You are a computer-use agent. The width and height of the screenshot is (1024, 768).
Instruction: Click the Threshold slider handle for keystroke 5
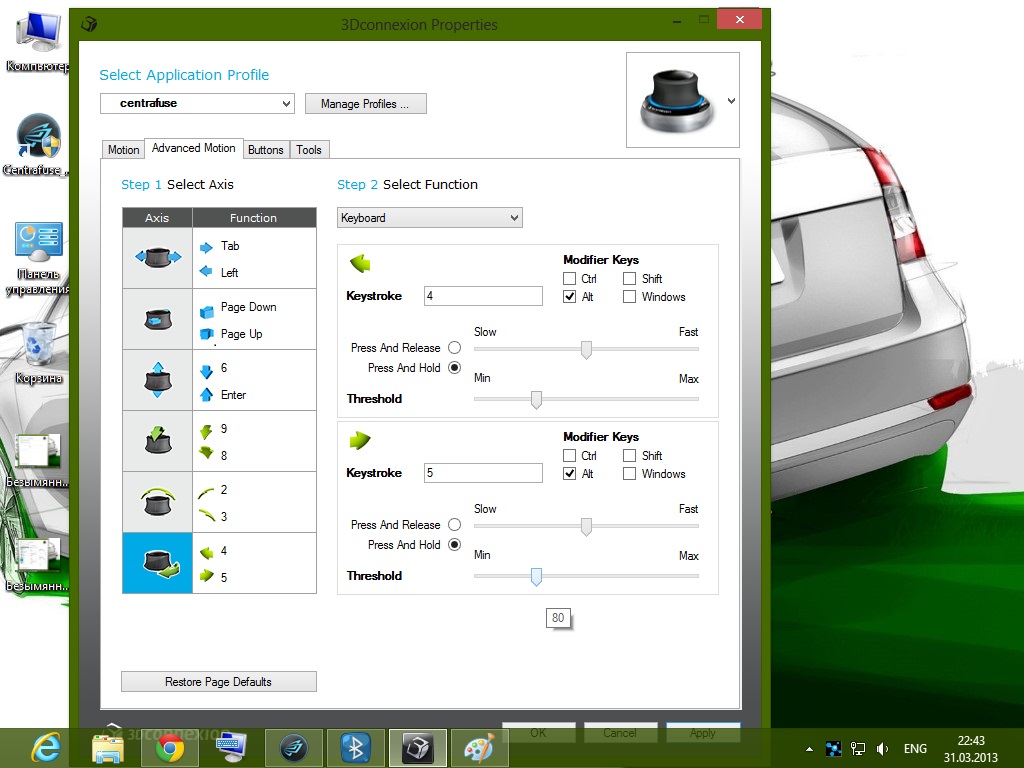coord(536,576)
